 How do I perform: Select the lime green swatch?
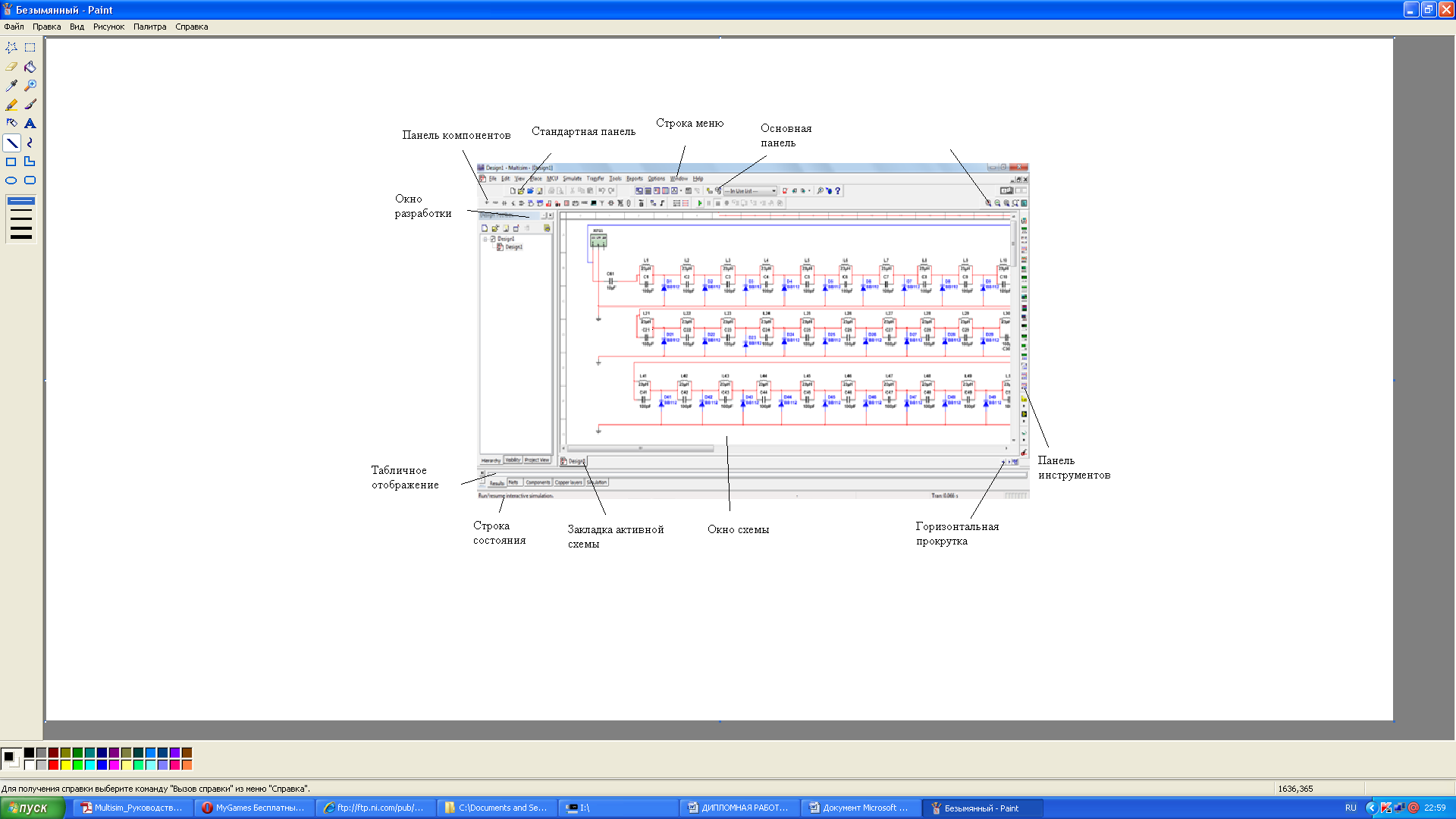pos(77,764)
